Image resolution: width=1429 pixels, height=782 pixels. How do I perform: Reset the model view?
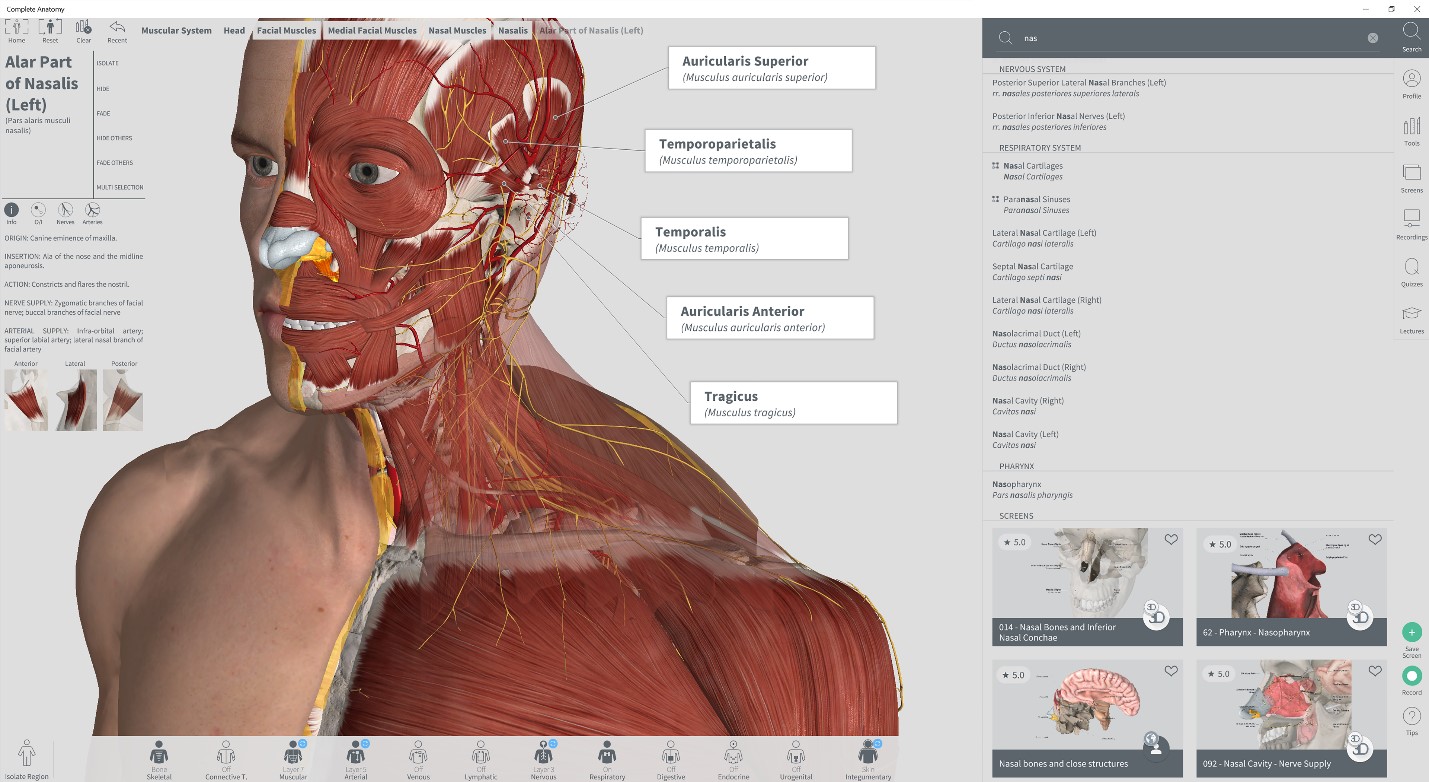pyautogui.click(x=50, y=29)
